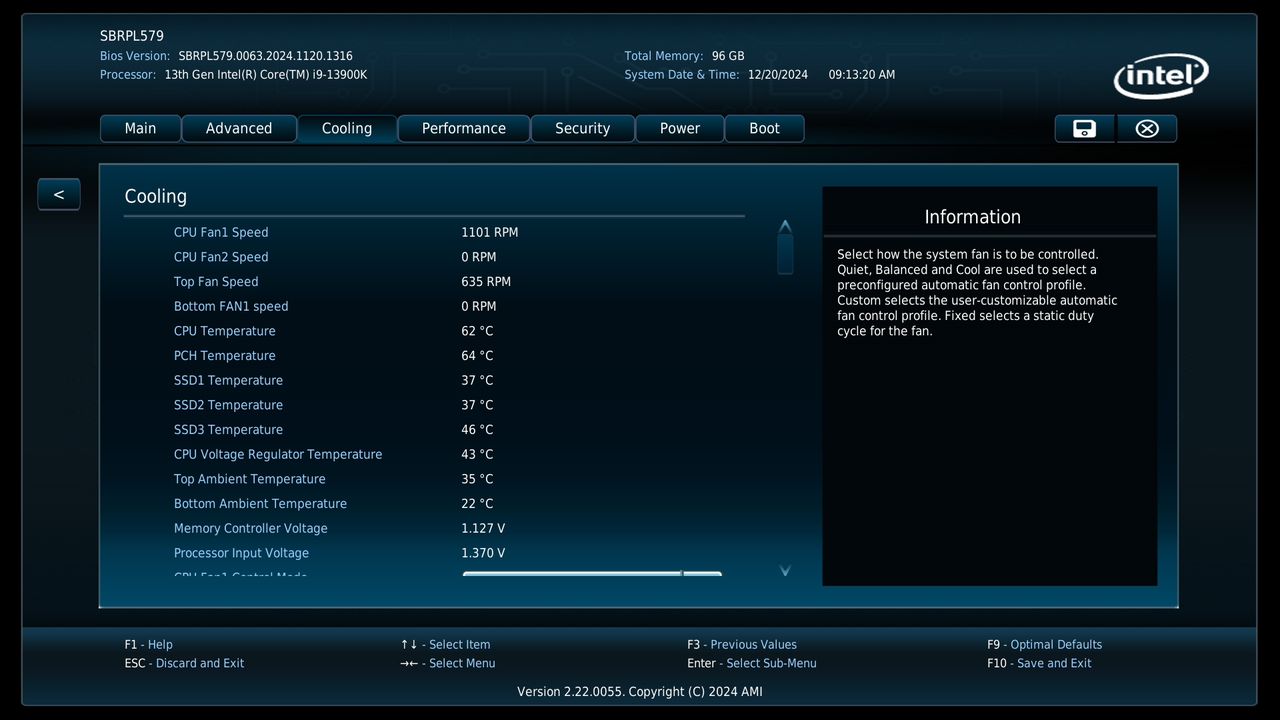
Task: Click Enter - Select Sub-Menu hint
Action: pyautogui.click(x=752, y=663)
